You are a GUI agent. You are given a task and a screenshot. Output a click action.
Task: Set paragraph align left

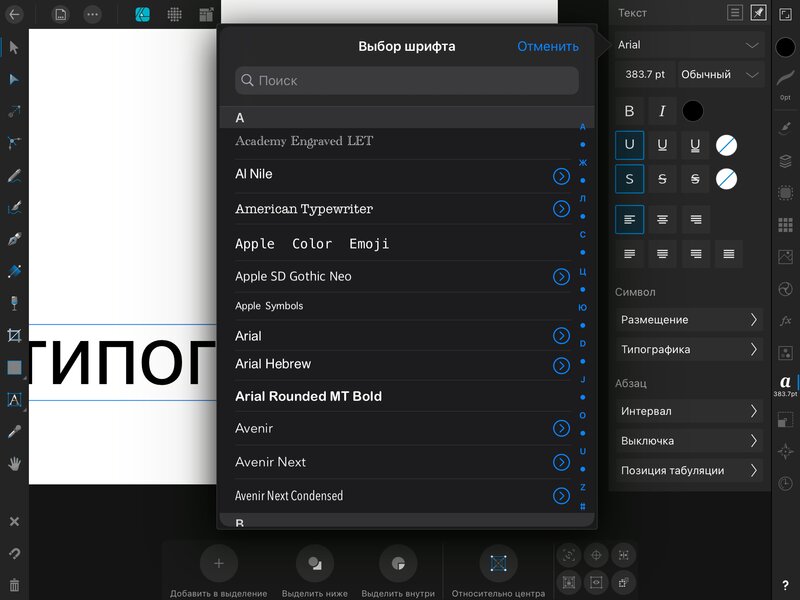(x=629, y=219)
